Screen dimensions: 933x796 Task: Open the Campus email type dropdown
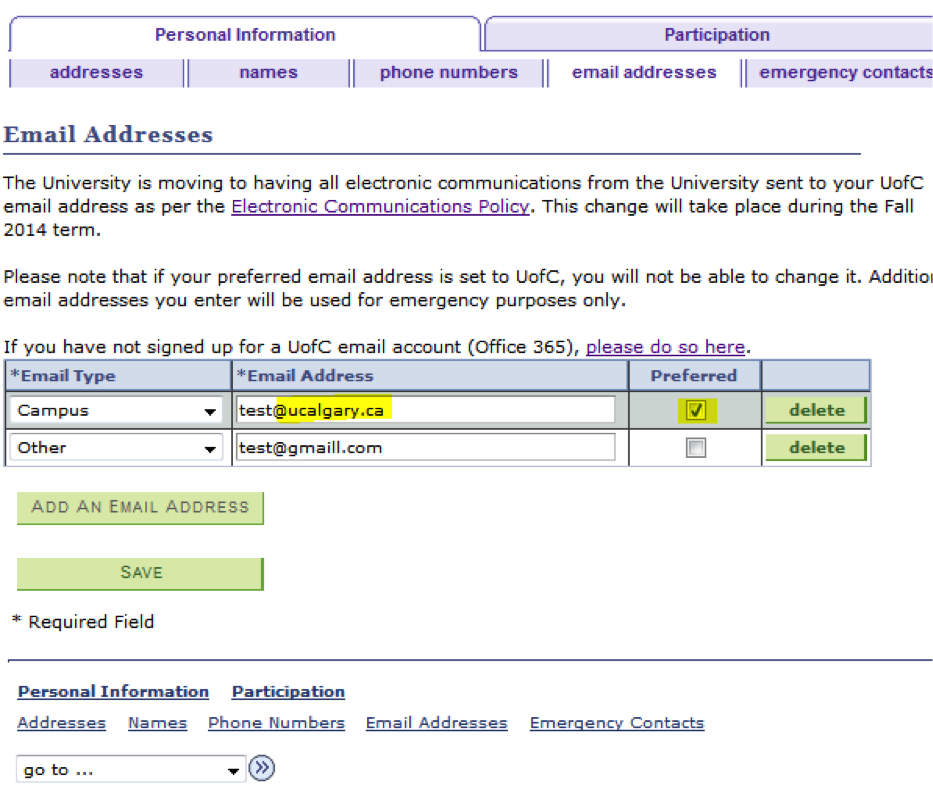(116, 410)
